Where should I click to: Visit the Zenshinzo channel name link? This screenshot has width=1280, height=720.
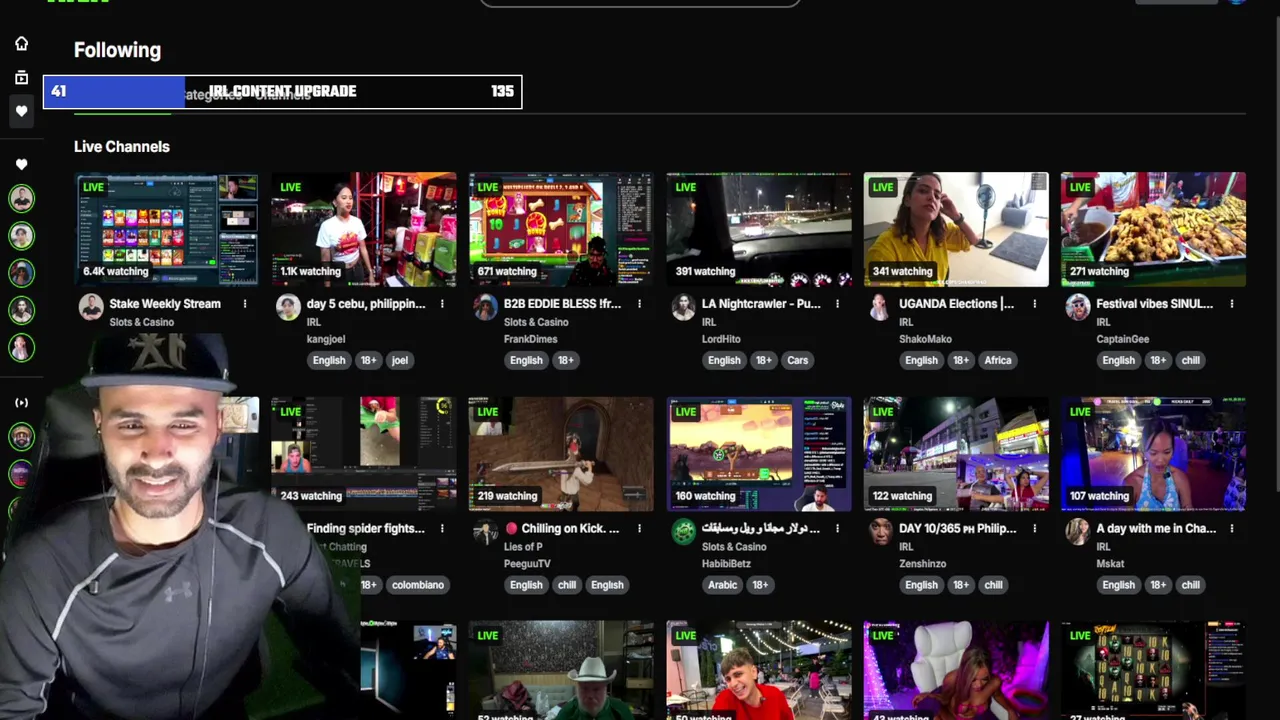[x=922, y=564]
